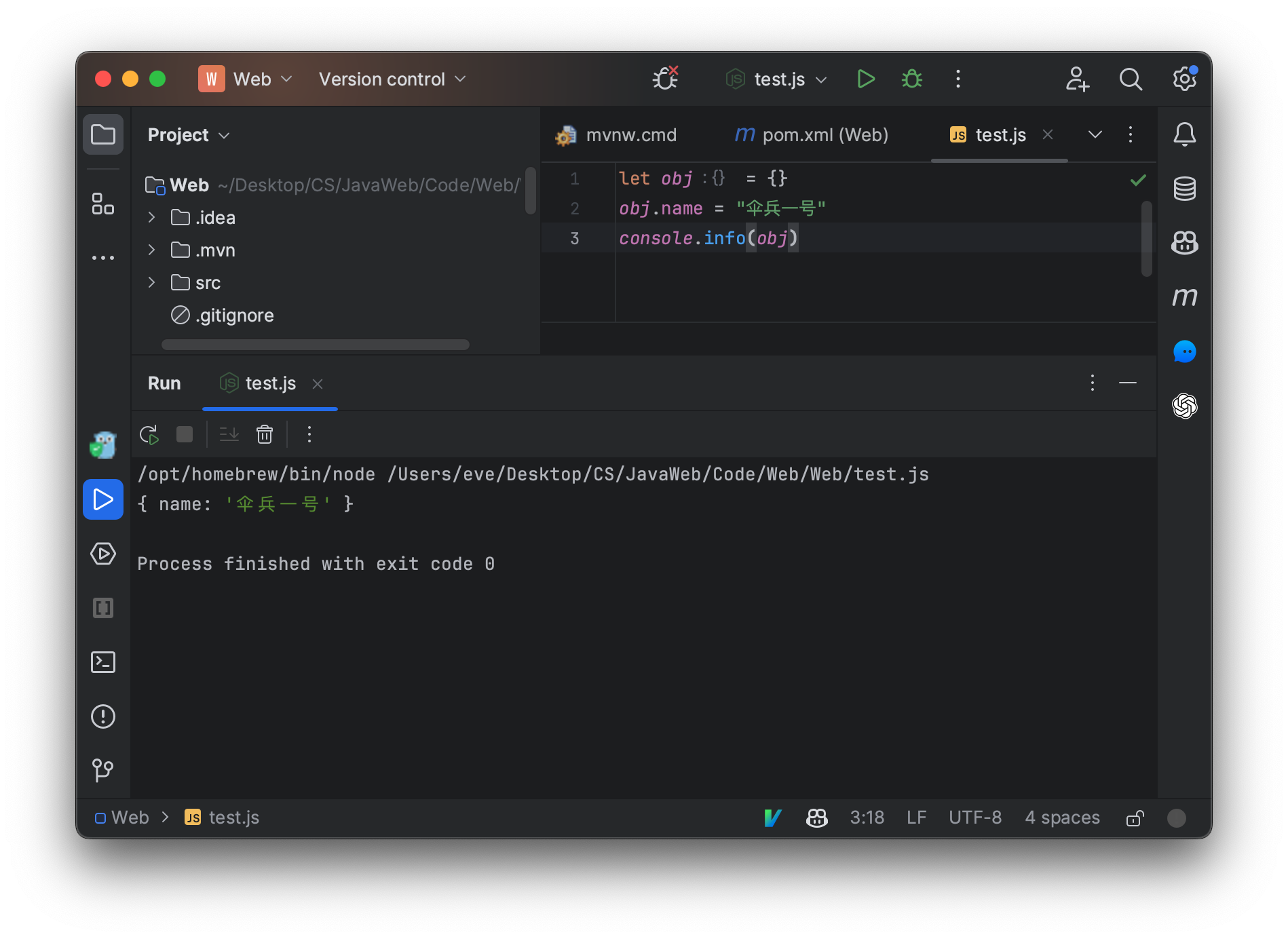Viewport: 1288px width, 939px height.
Task: Open the Services tool window icon
Action: tap(103, 554)
